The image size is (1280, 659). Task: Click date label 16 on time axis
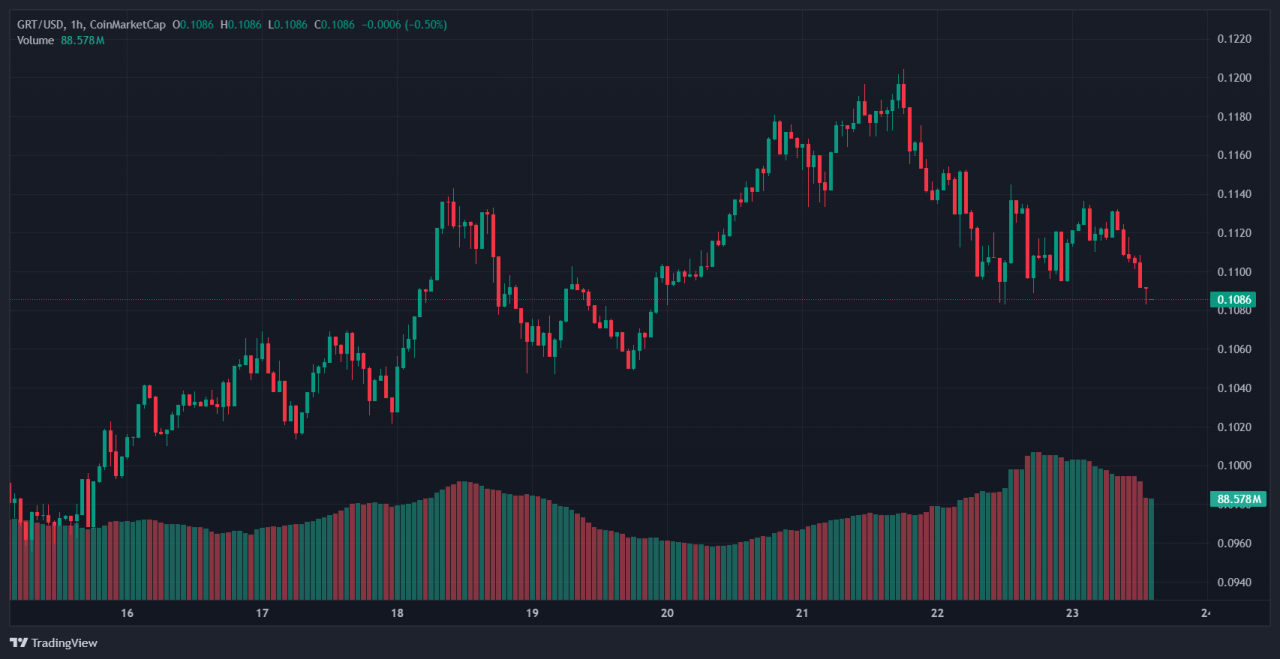pyautogui.click(x=127, y=613)
